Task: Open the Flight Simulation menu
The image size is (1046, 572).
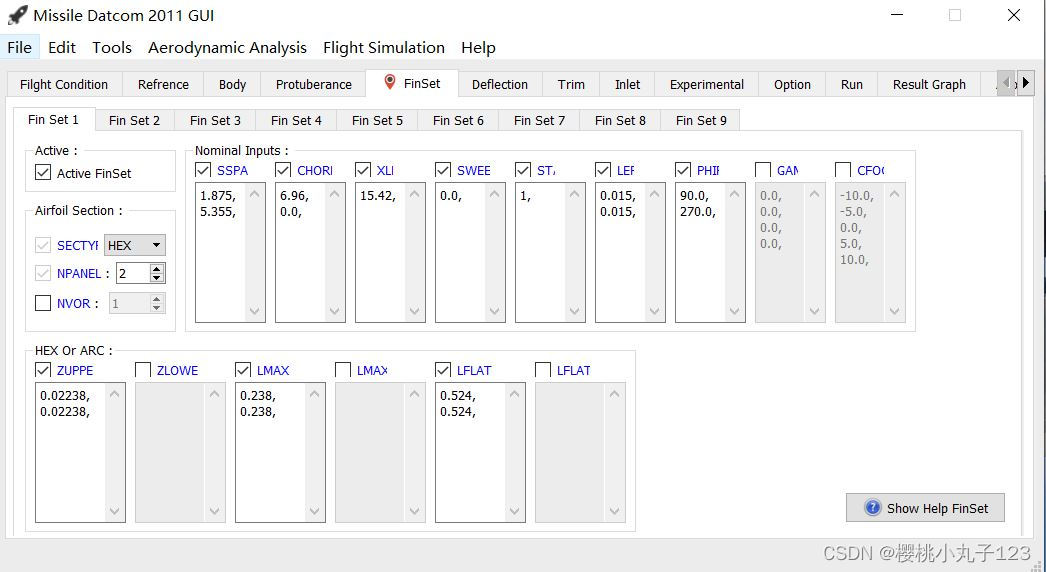Action: [384, 47]
